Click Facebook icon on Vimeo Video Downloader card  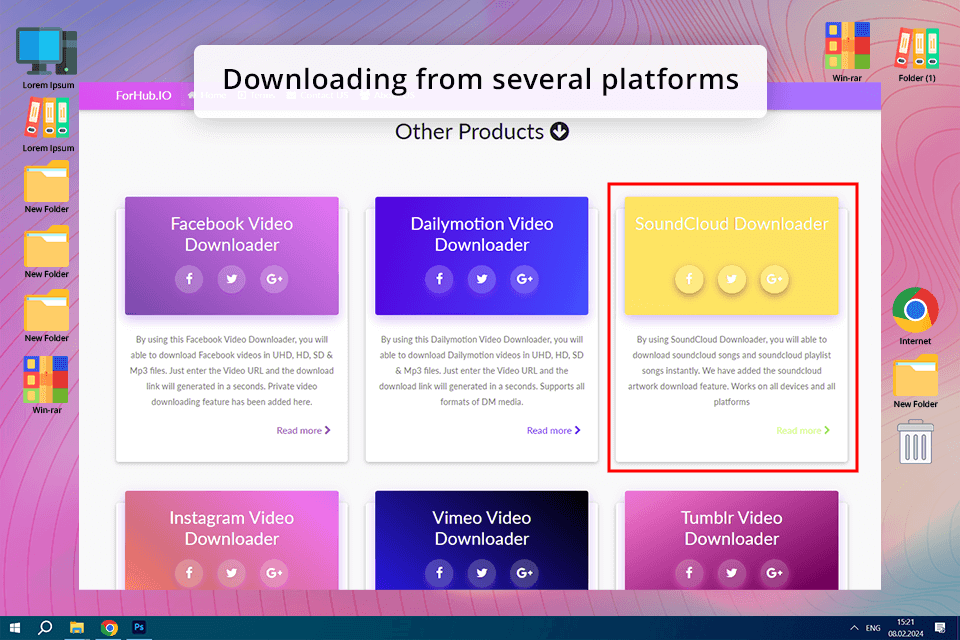coord(440,573)
